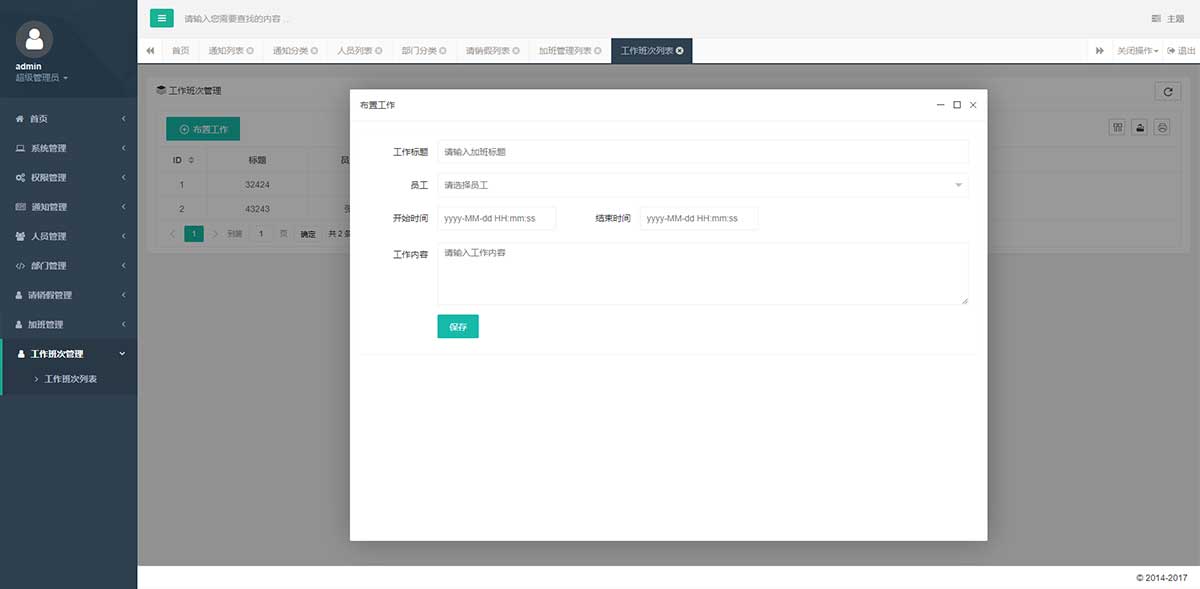Open the 关闭操作 dropdown

pos(1137,51)
